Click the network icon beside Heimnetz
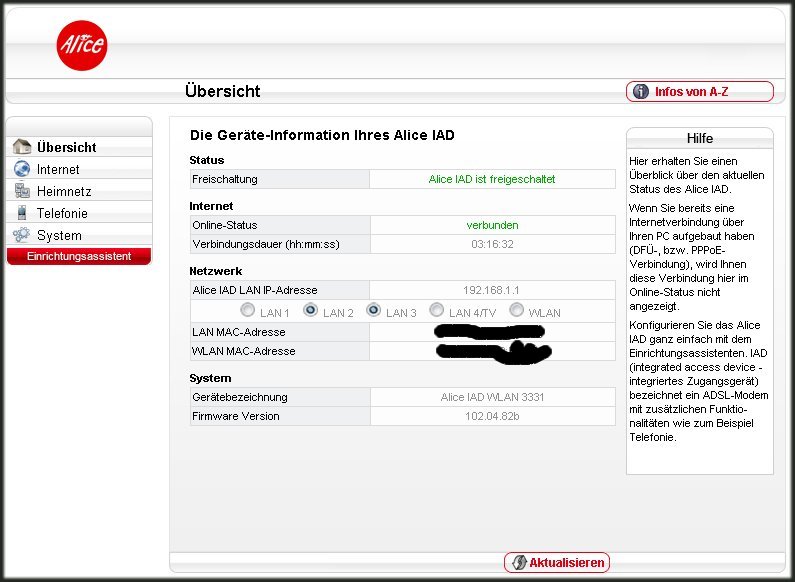The width and height of the screenshot is (795, 582). pyautogui.click(x=22, y=191)
